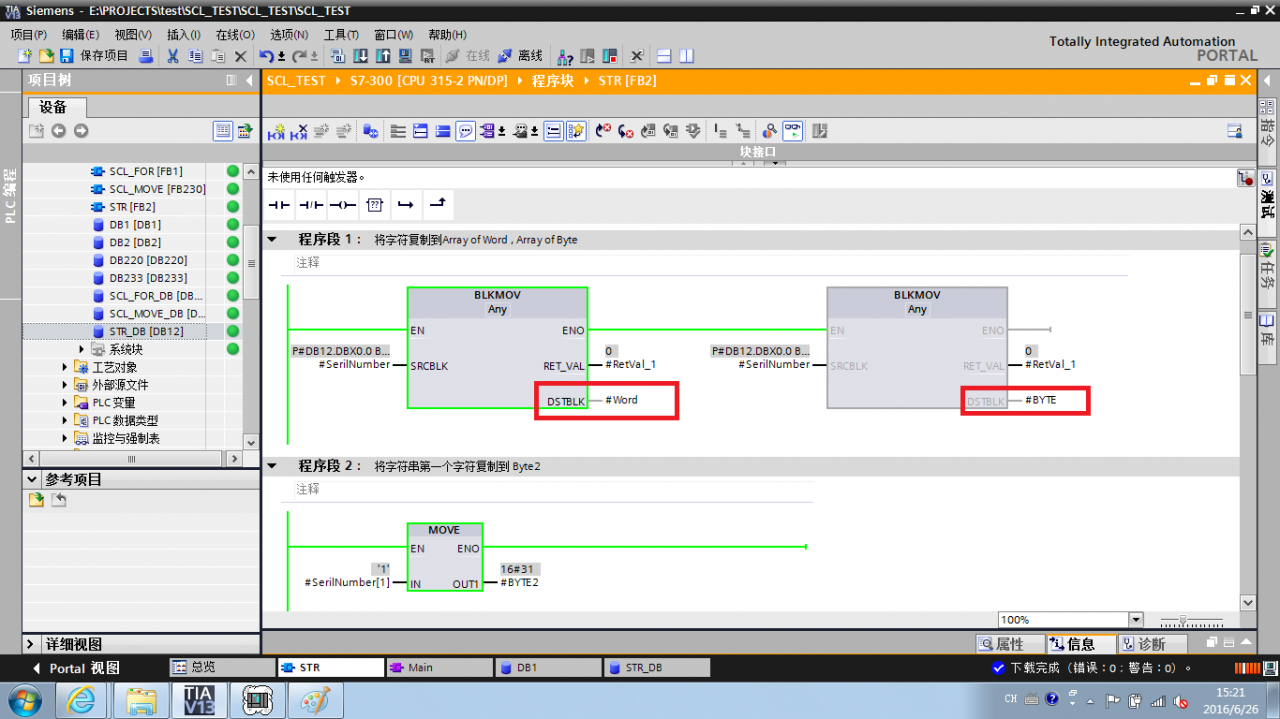
Task: Click the print icon in the main toolbar
Action: [146, 56]
